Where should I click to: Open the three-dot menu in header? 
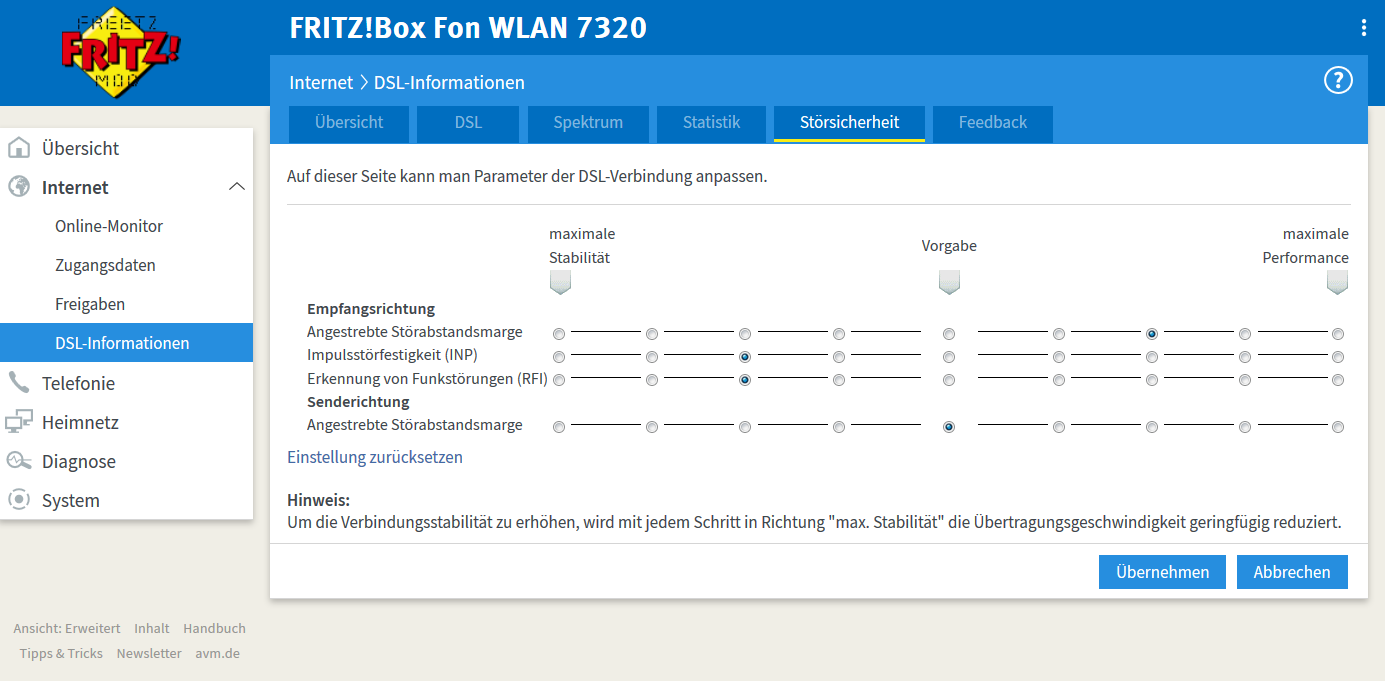tap(1363, 28)
